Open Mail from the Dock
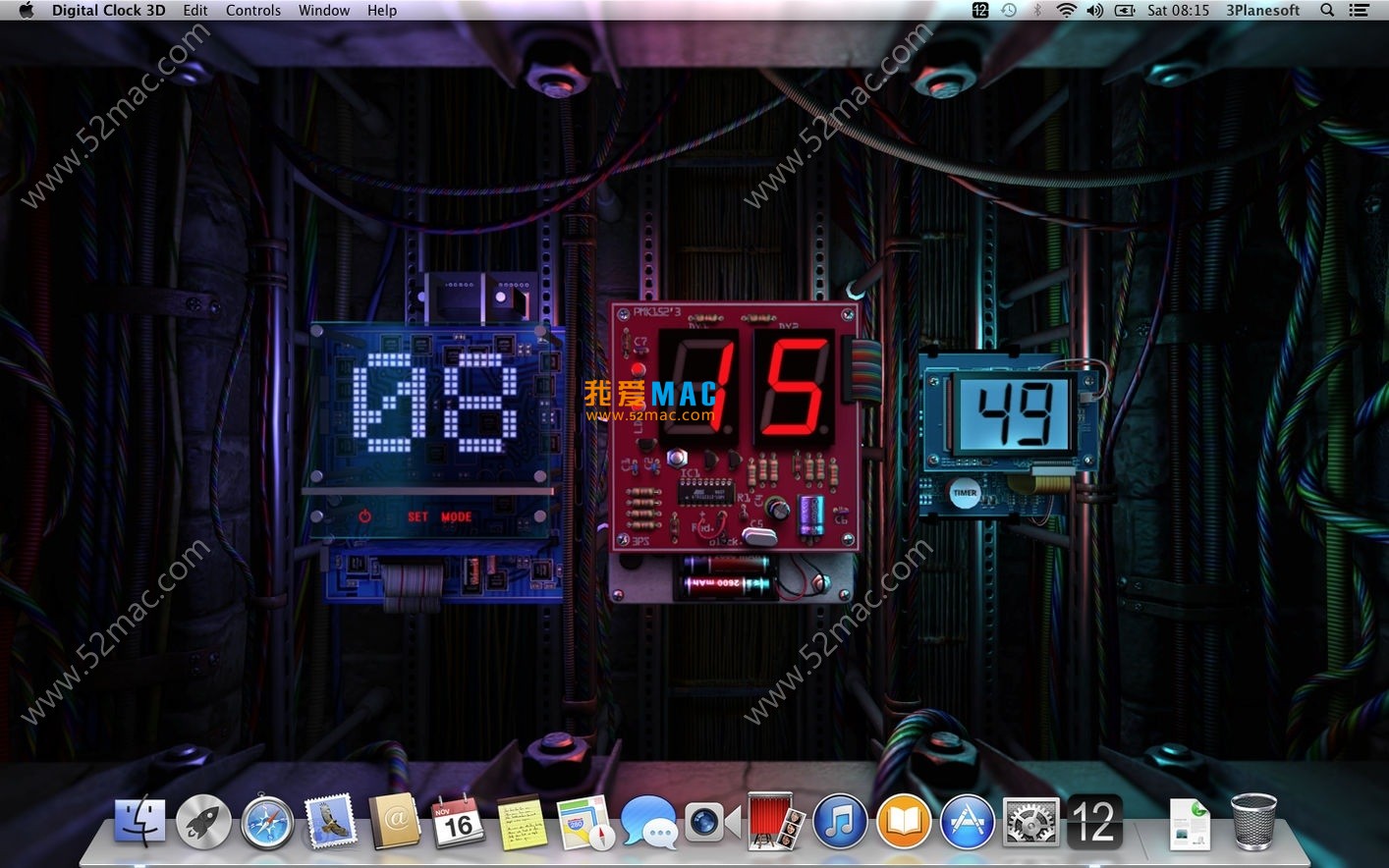The height and width of the screenshot is (868, 1389). pos(331,822)
